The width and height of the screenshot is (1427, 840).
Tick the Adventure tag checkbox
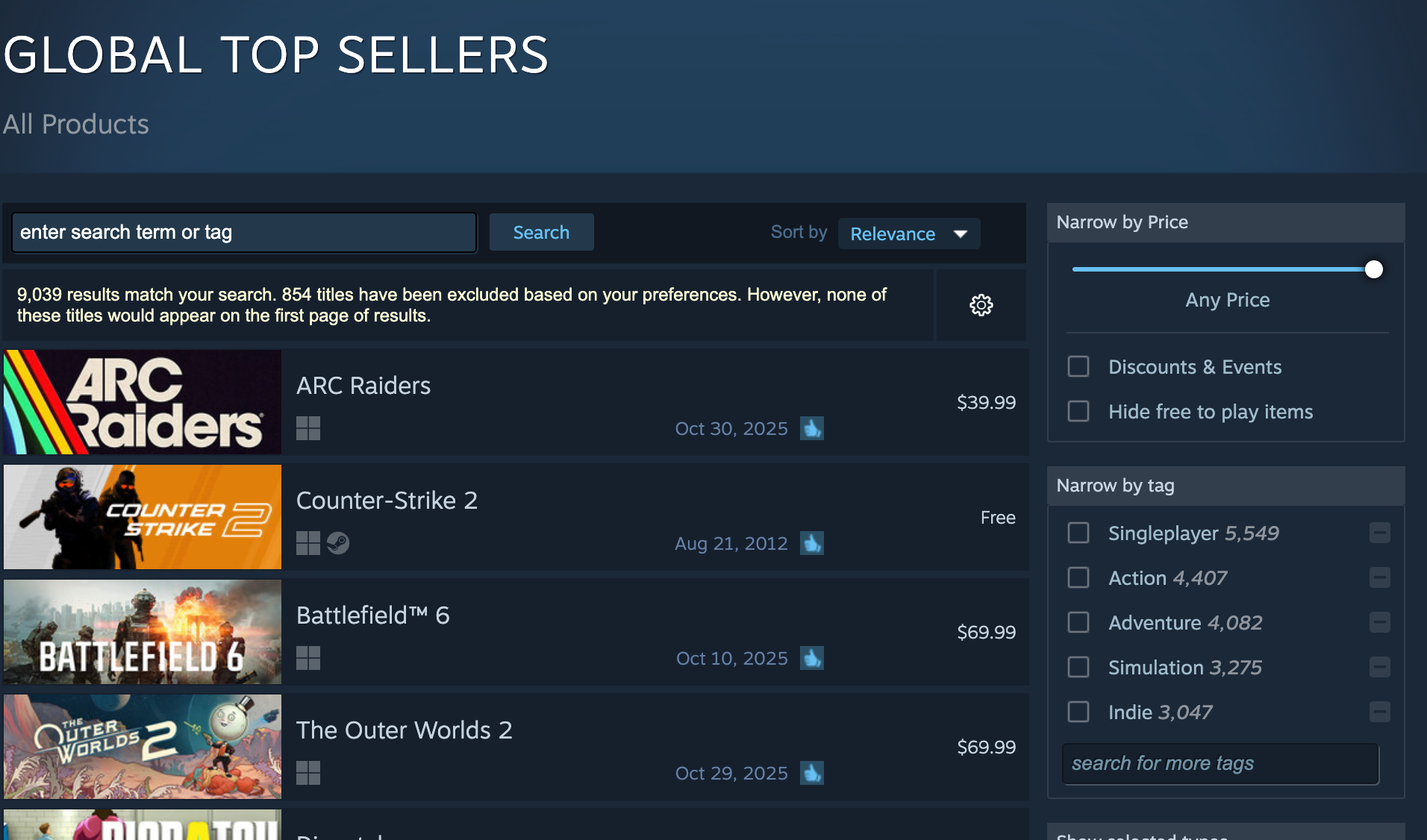1078,622
